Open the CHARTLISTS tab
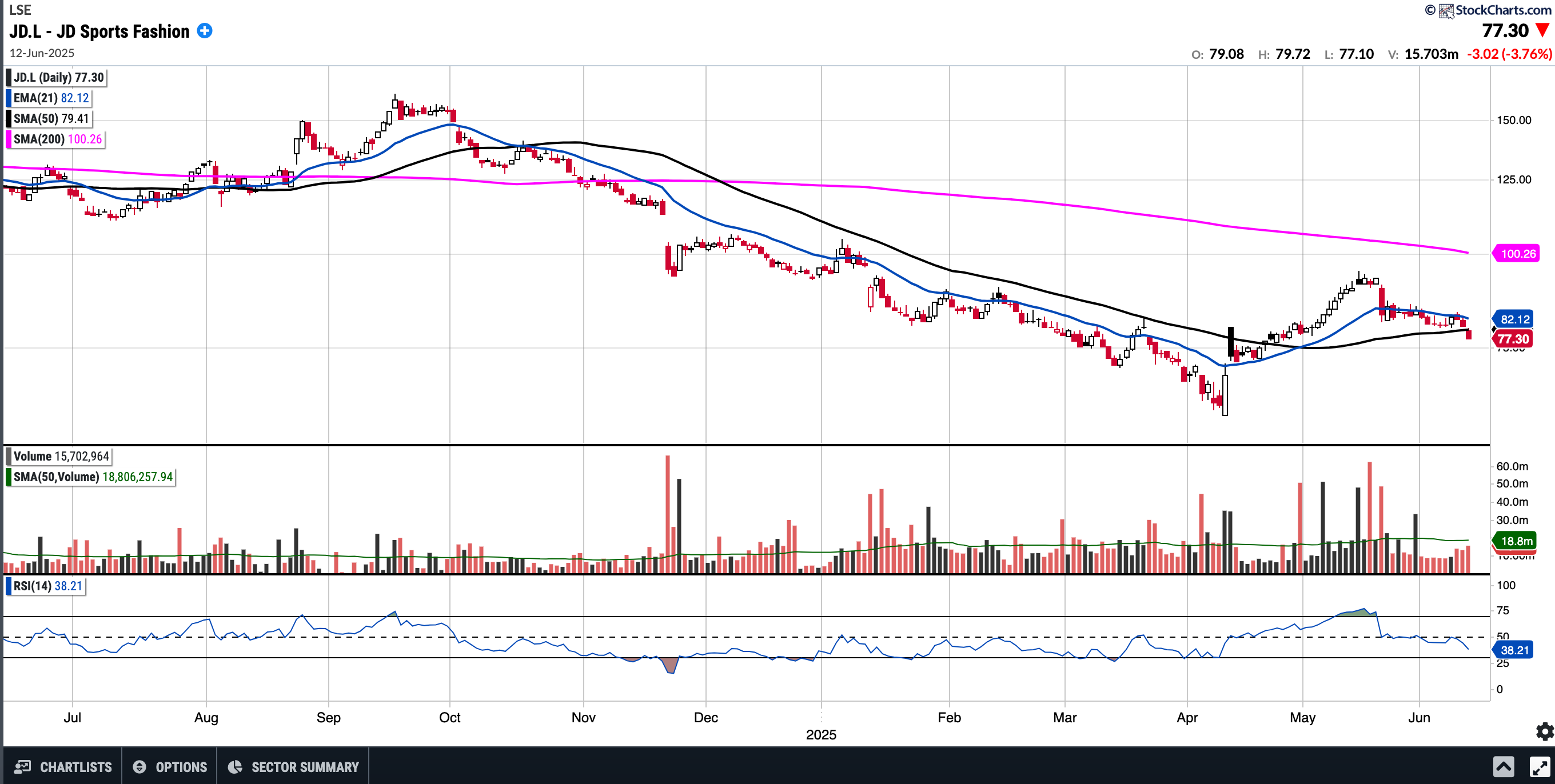 (x=75, y=767)
